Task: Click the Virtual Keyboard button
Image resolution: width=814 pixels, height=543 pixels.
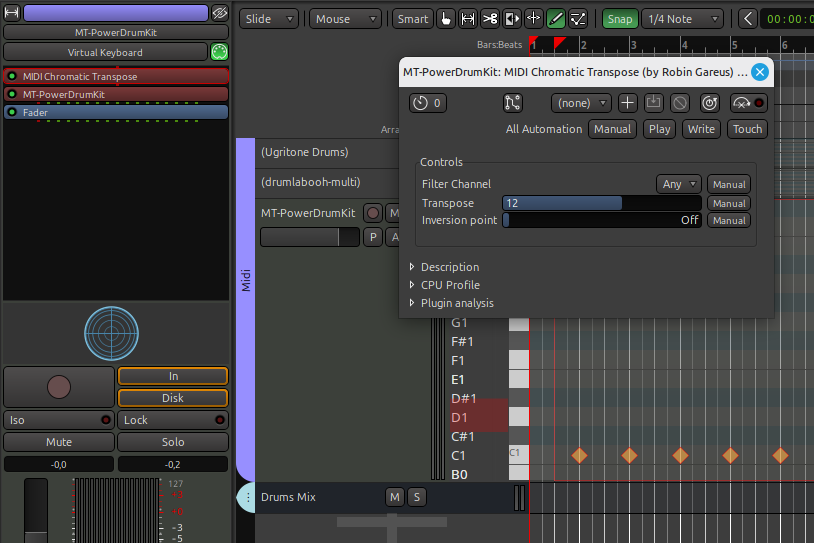Action: [x=105, y=52]
